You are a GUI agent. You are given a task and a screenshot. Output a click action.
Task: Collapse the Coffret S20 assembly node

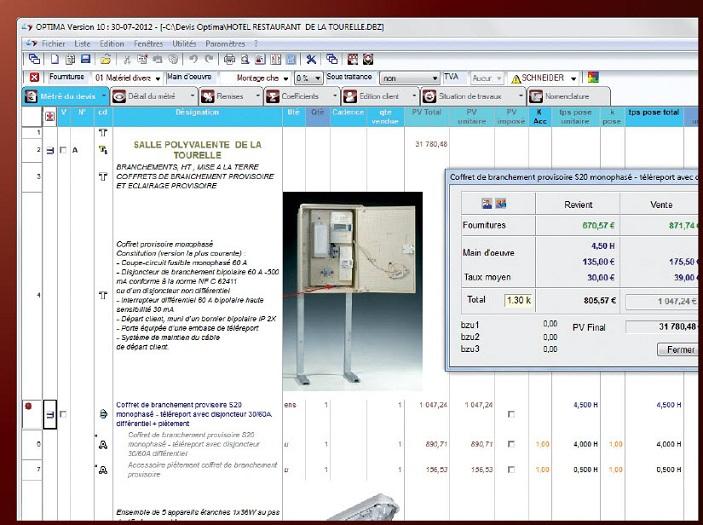50,415
